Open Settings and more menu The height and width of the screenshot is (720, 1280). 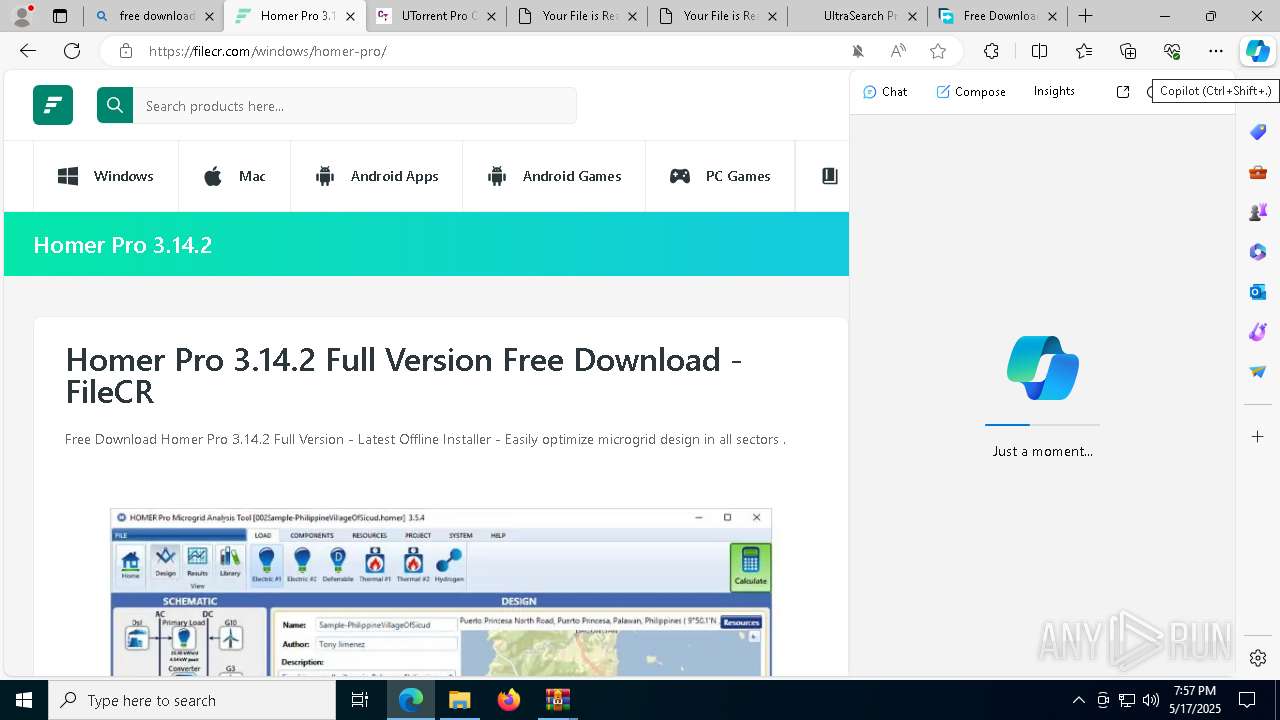(1216, 51)
